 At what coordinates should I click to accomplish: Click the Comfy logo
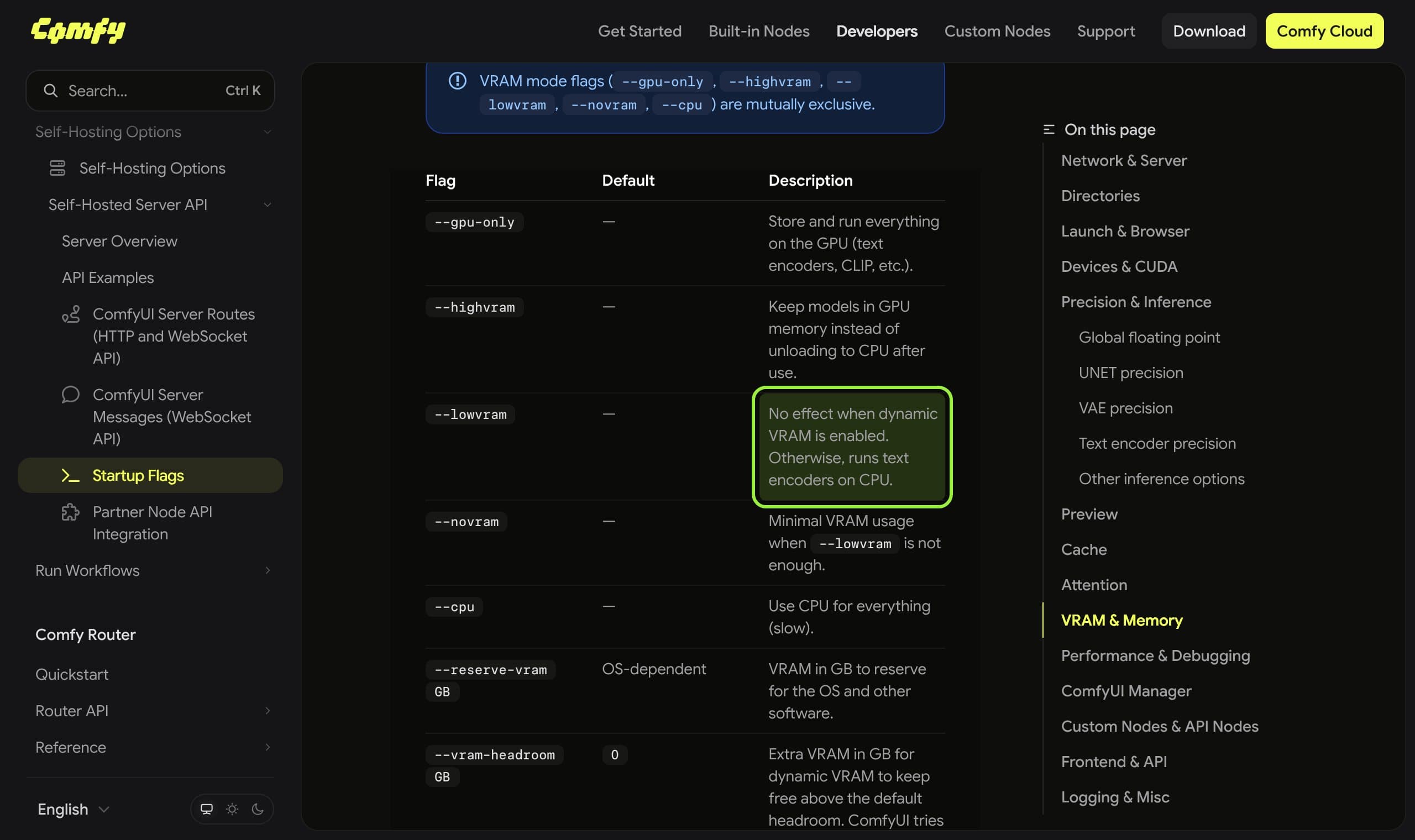click(x=78, y=30)
